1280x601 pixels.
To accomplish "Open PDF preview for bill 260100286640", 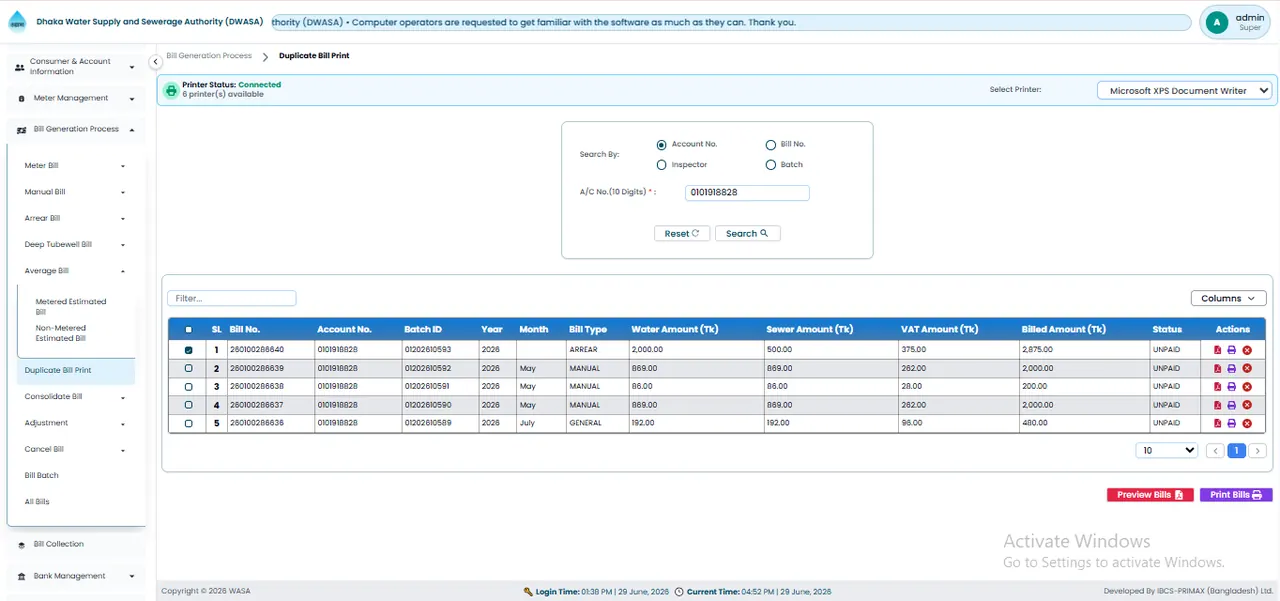I will click(x=1217, y=350).
